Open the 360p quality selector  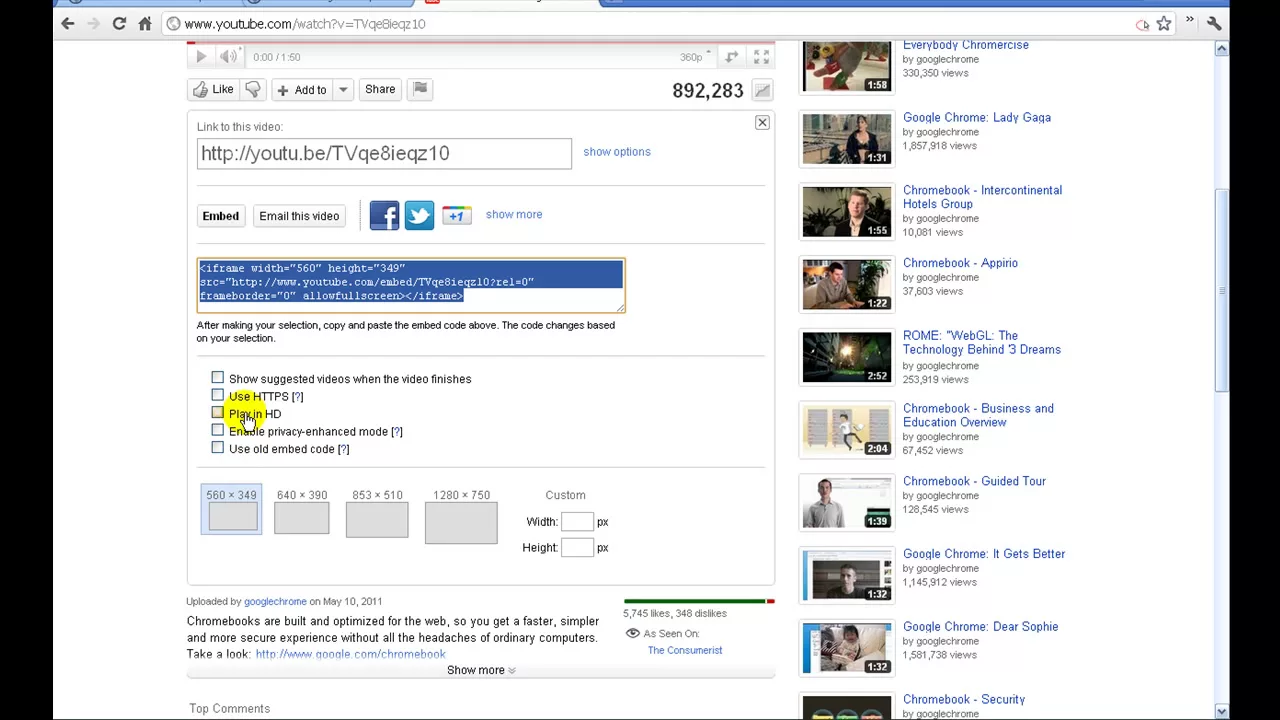[x=694, y=57]
